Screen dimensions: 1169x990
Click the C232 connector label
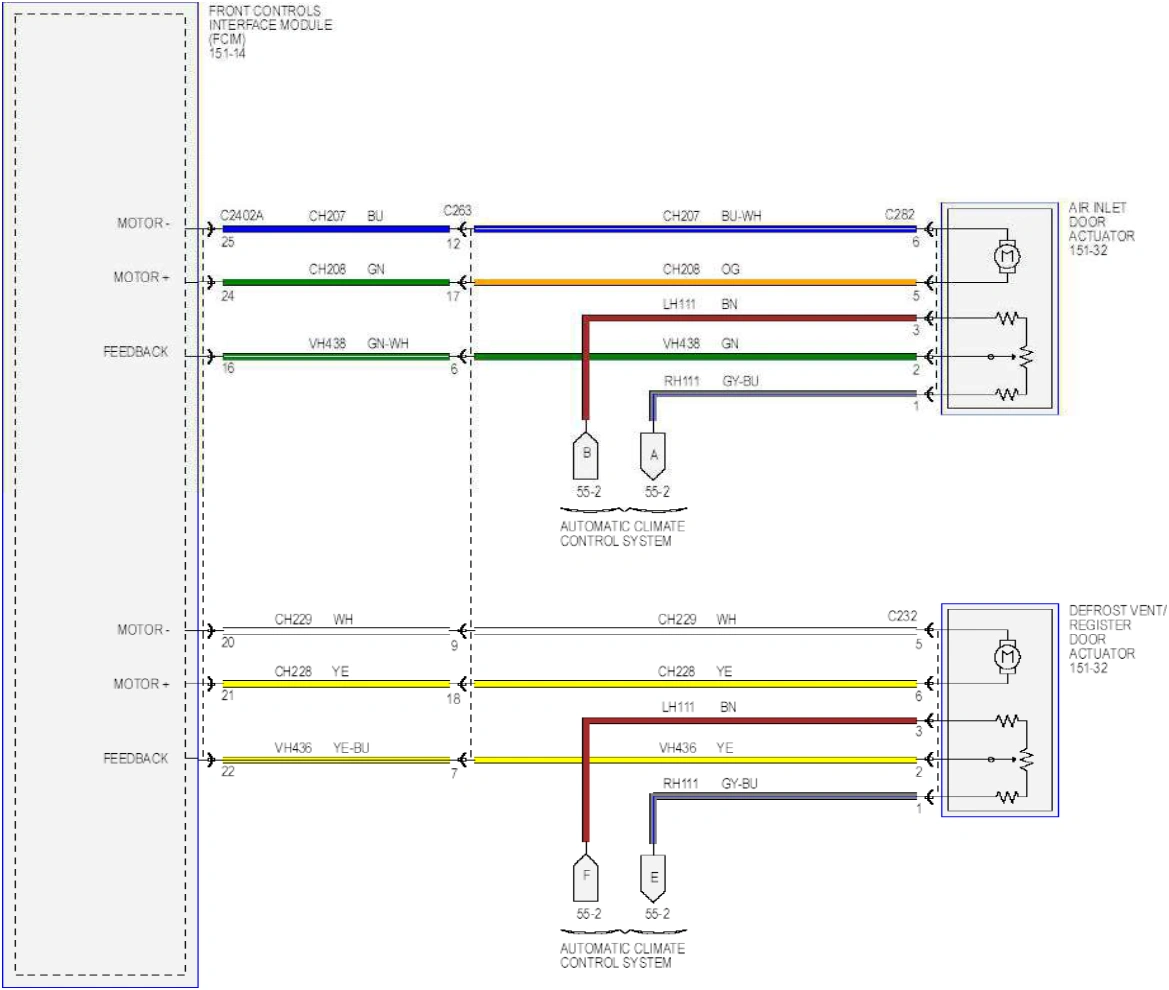pyautogui.click(x=902, y=616)
